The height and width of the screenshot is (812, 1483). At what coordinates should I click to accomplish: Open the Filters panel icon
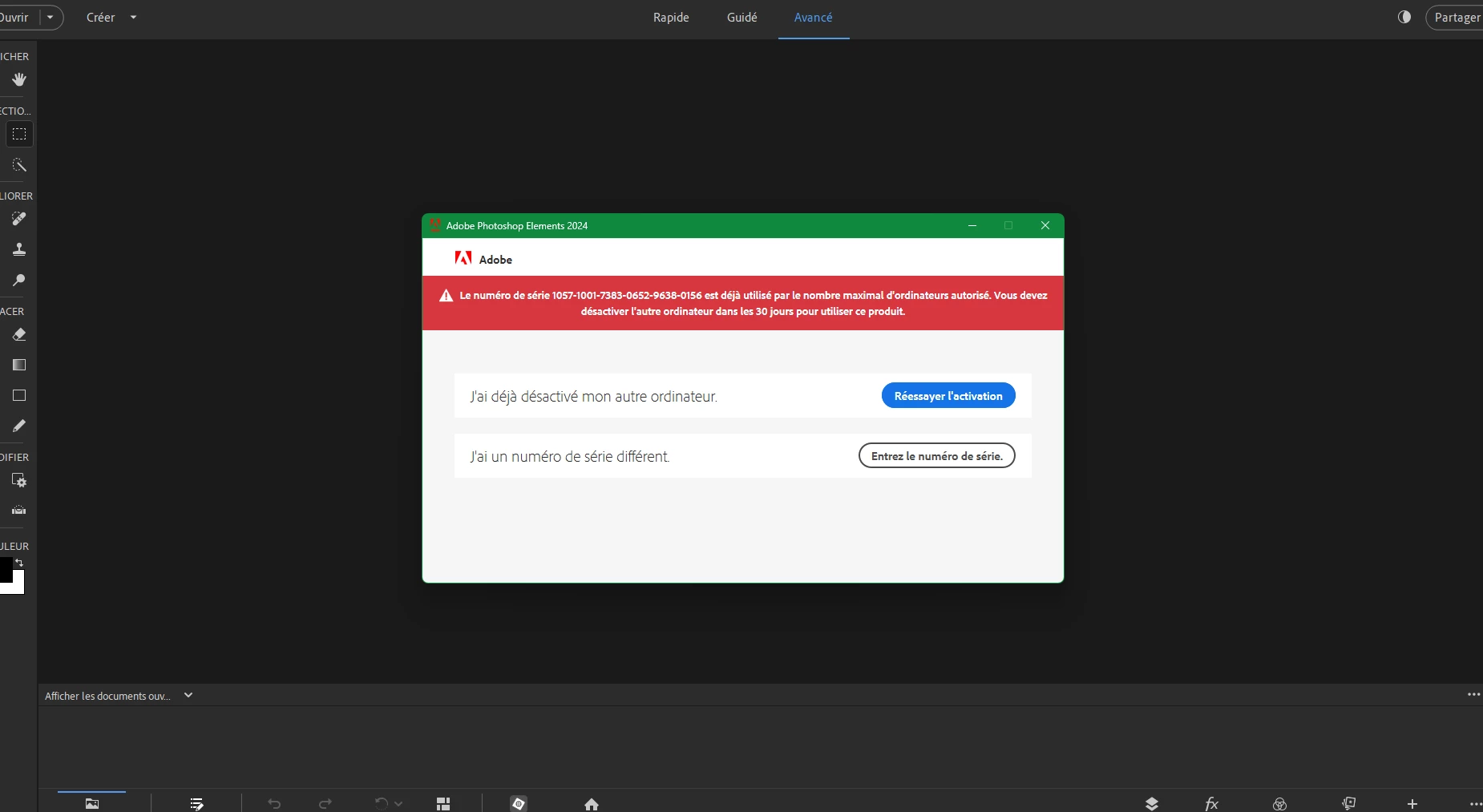[x=1280, y=803]
